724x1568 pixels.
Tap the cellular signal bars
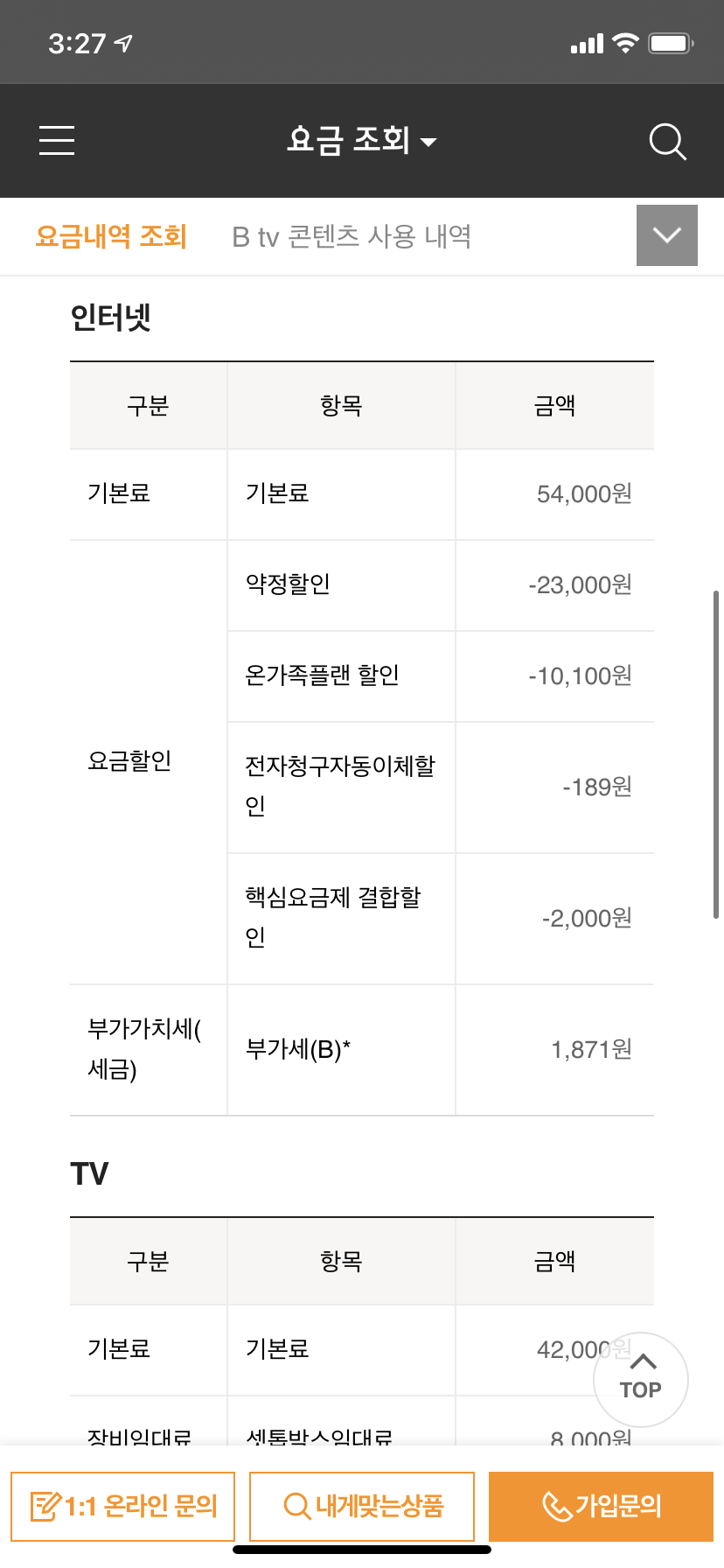(587, 44)
